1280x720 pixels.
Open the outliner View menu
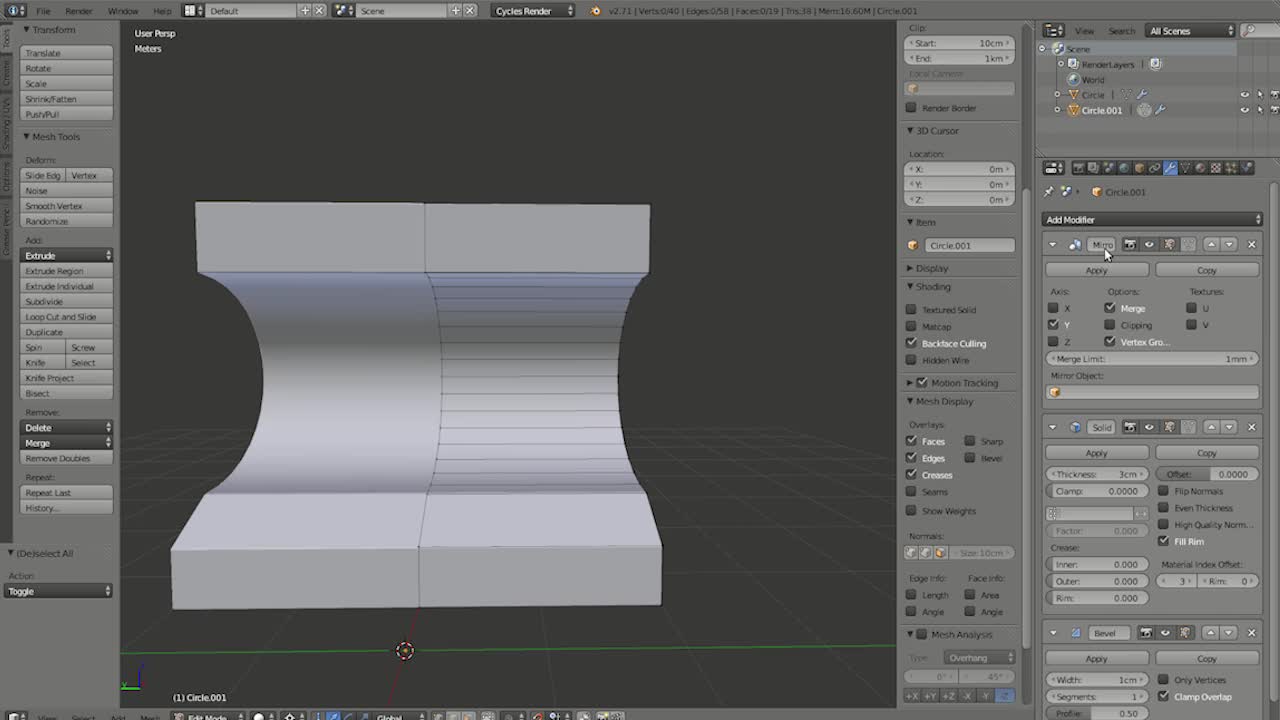click(x=1084, y=31)
